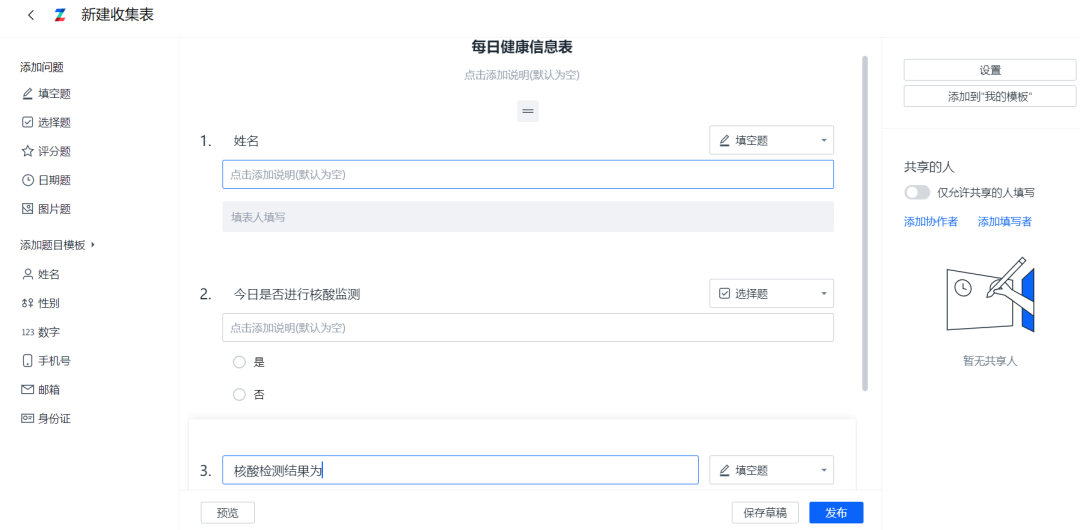
Task: Click the 添加协作者 link
Action: point(931,221)
